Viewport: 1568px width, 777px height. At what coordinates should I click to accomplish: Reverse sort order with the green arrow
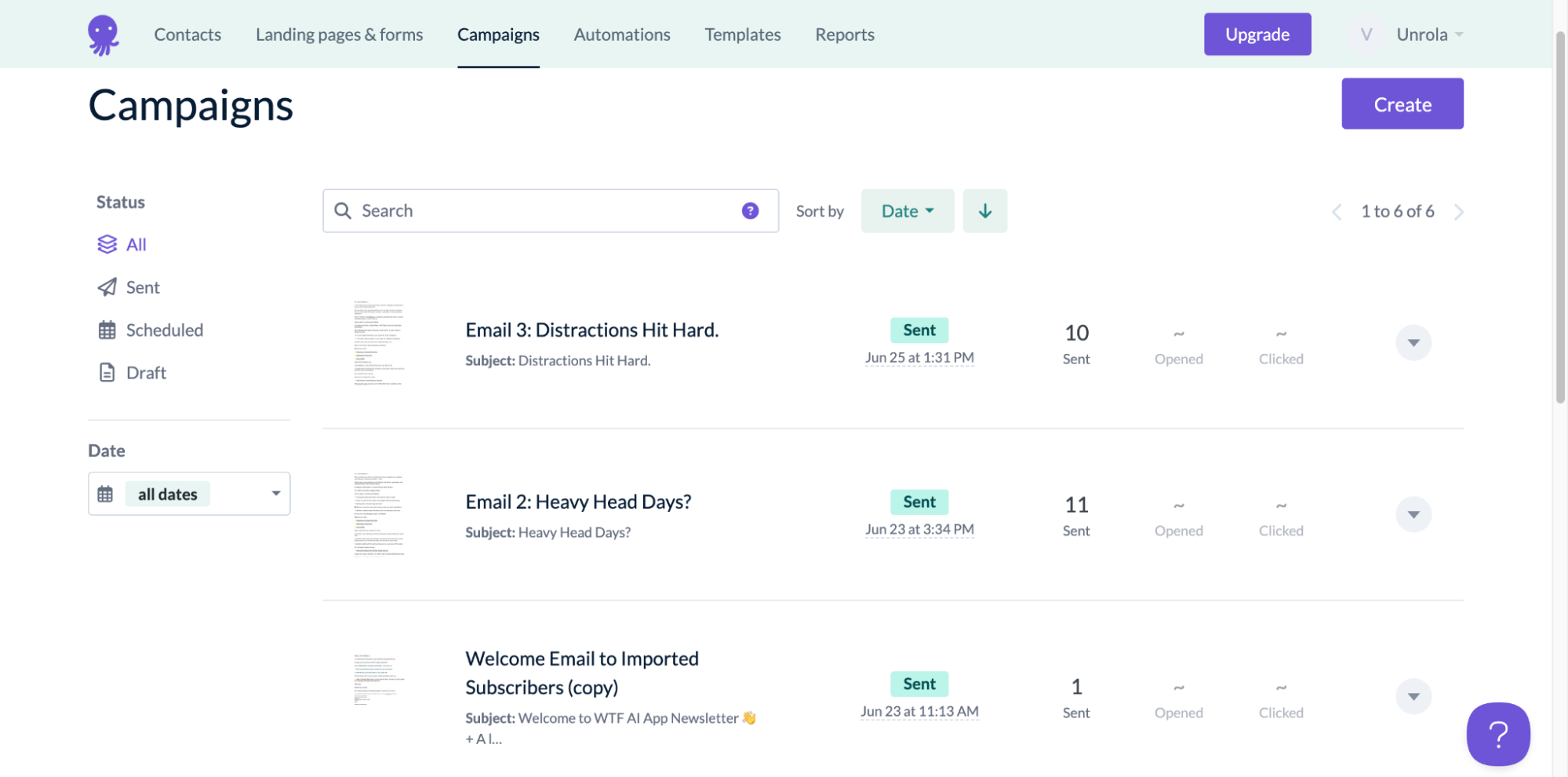pos(985,210)
